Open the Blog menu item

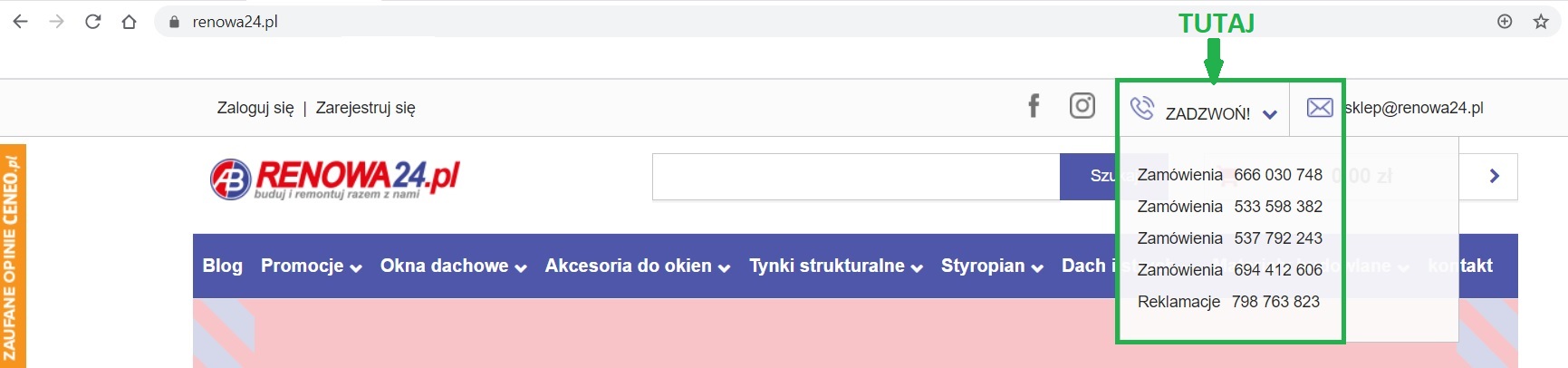222,266
